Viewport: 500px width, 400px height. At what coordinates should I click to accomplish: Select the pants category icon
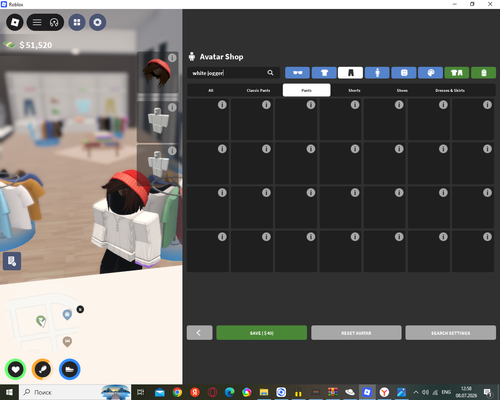350,73
